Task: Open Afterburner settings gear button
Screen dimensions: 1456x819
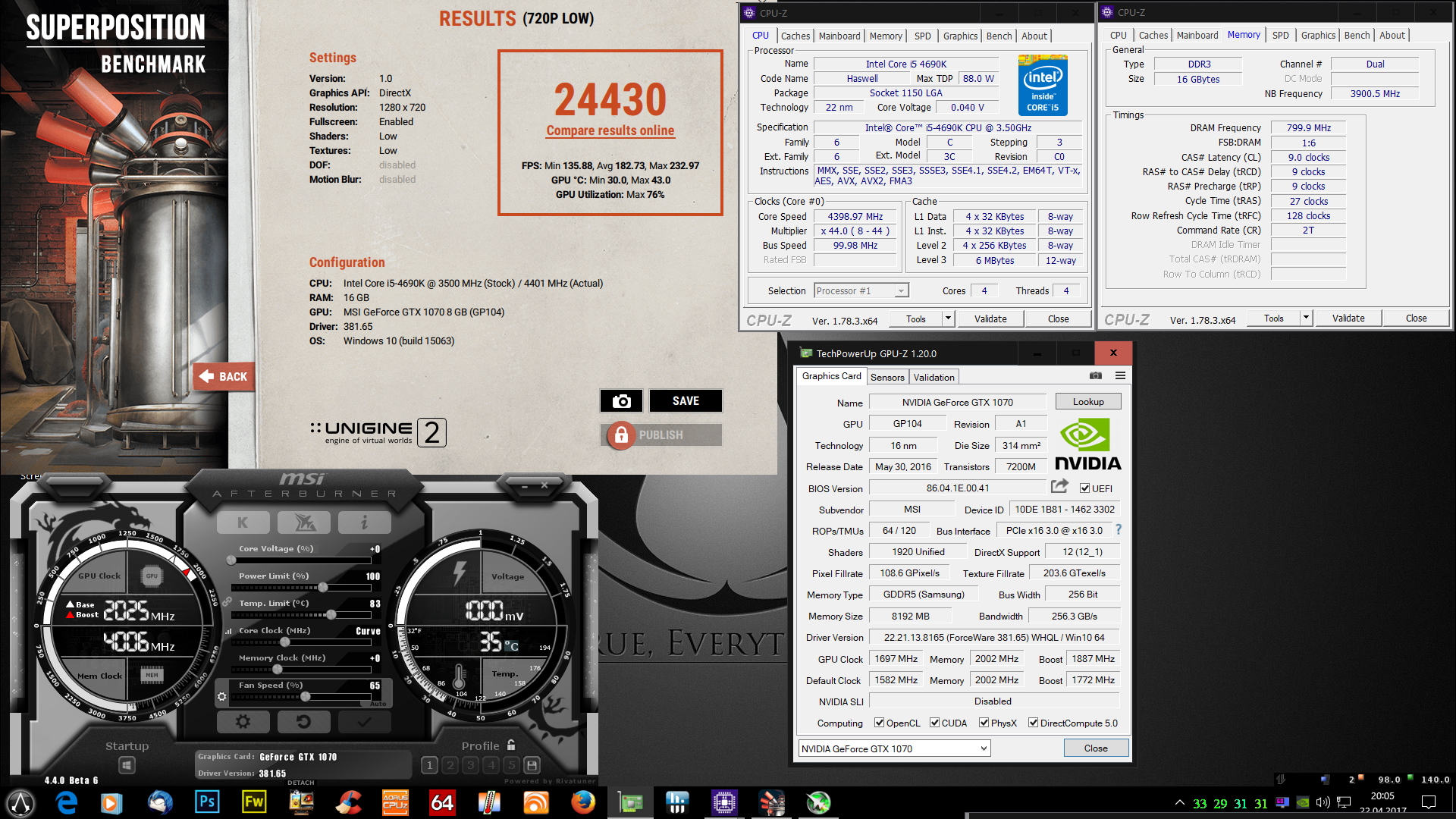Action: (x=243, y=722)
